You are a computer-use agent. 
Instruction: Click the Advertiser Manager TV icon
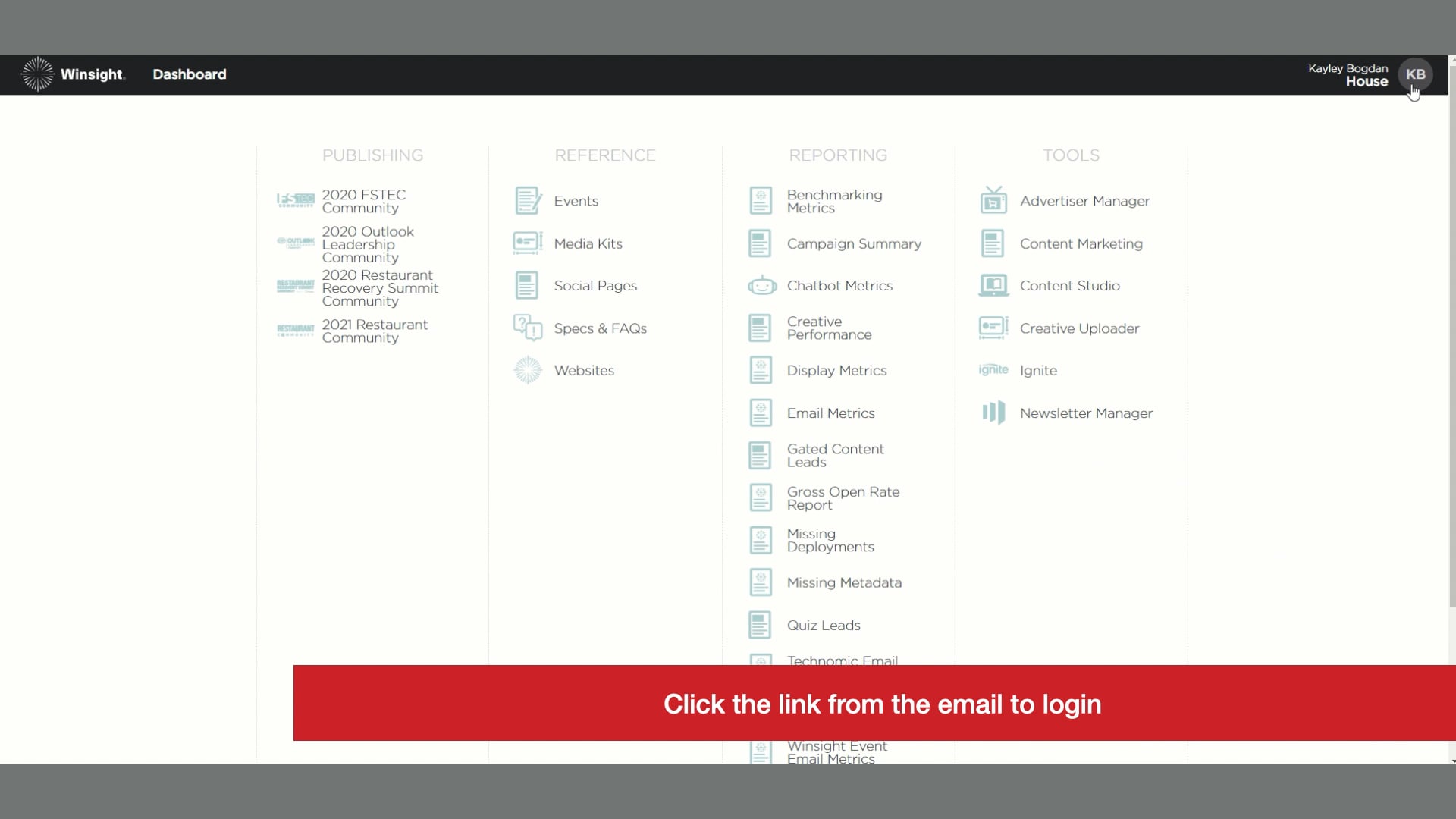(993, 200)
